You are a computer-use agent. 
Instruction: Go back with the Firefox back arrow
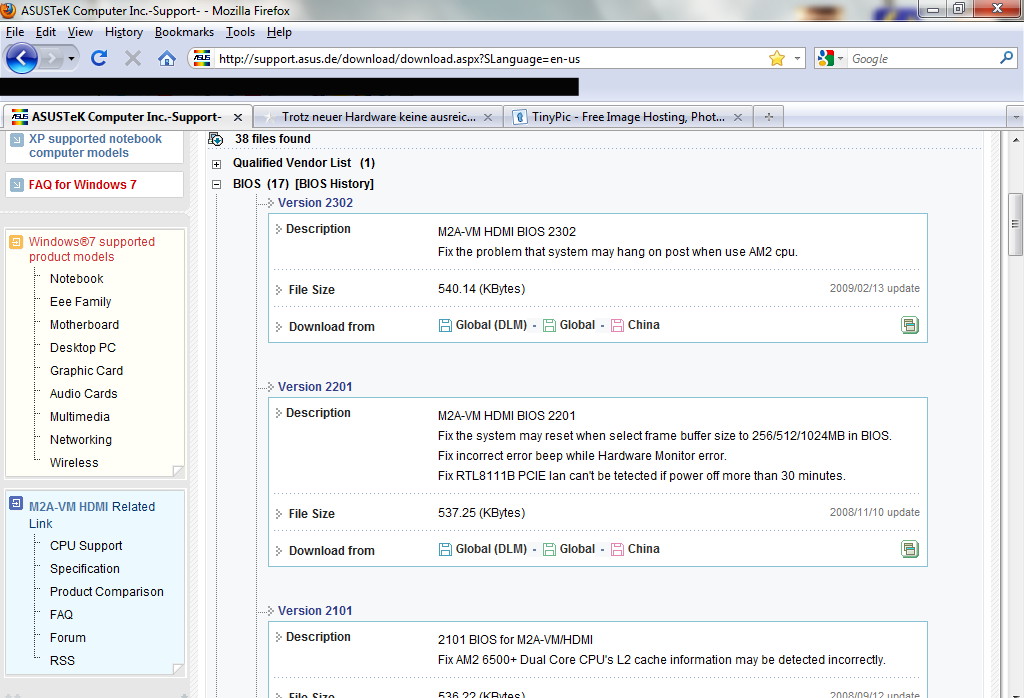coord(22,59)
